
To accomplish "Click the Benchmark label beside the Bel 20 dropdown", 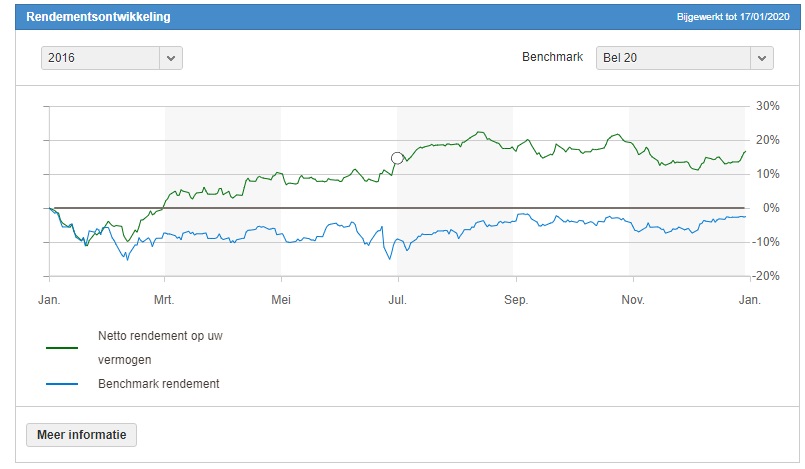I will tap(551, 58).
